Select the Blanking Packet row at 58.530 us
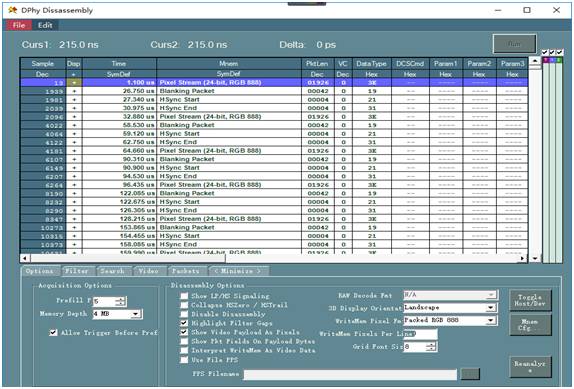This screenshot has height=389, width=574. point(274,125)
